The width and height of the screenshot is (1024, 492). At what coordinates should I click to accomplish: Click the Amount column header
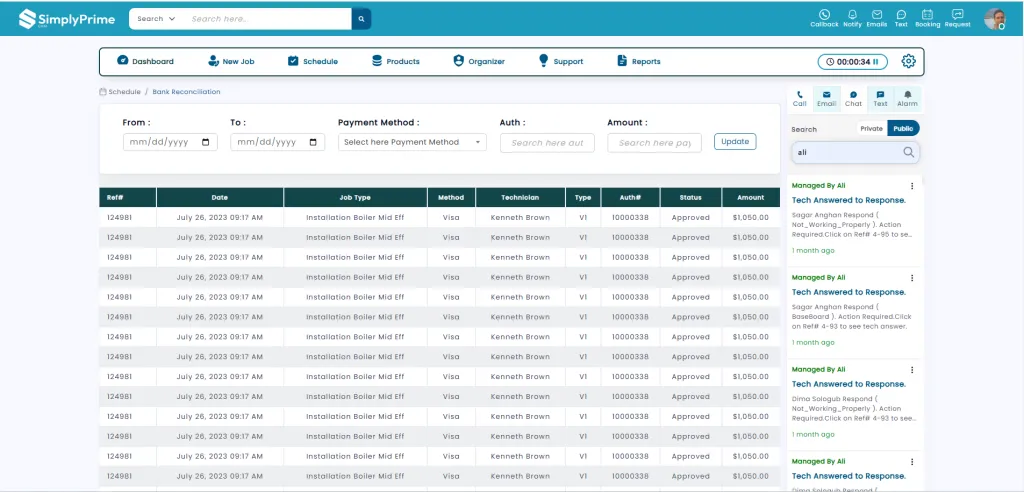pyautogui.click(x=751, y=197)
